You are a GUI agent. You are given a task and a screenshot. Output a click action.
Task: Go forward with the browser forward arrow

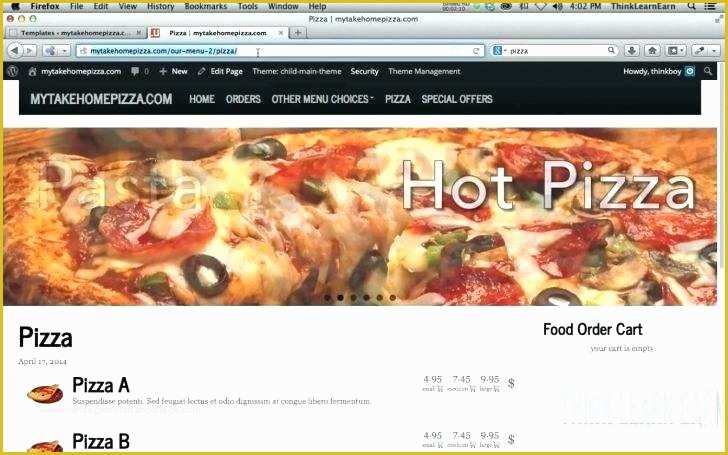(29, 51)
